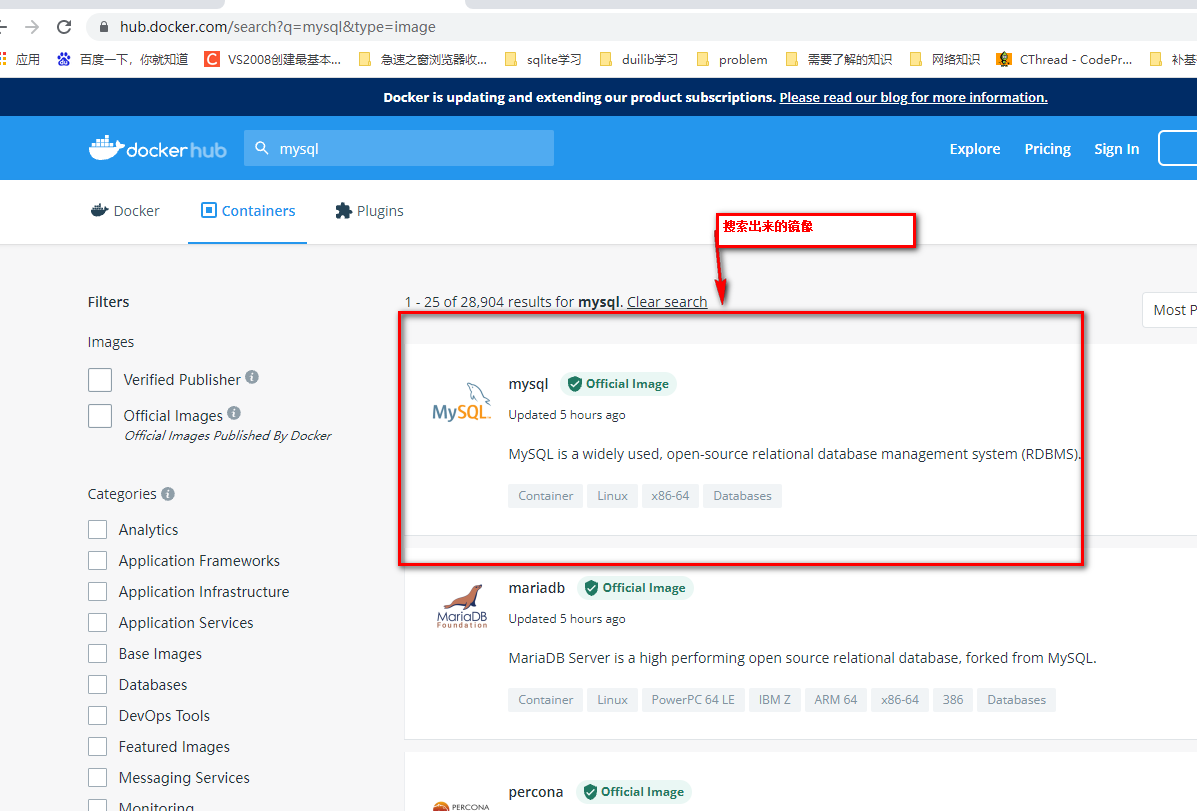
Task: Click the mysql search input field
Action: point(399,148)
